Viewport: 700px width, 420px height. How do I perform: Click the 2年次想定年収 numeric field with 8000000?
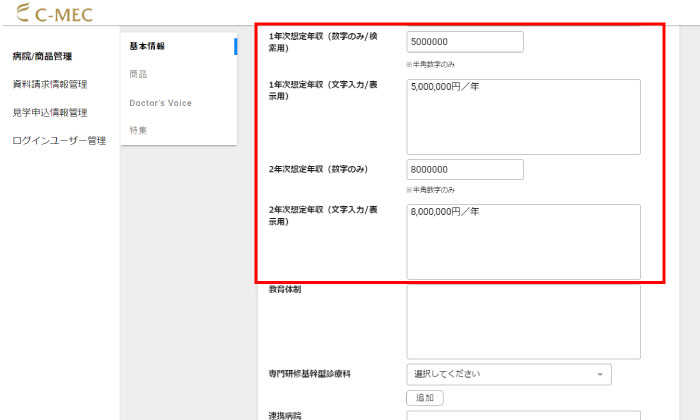465,170
